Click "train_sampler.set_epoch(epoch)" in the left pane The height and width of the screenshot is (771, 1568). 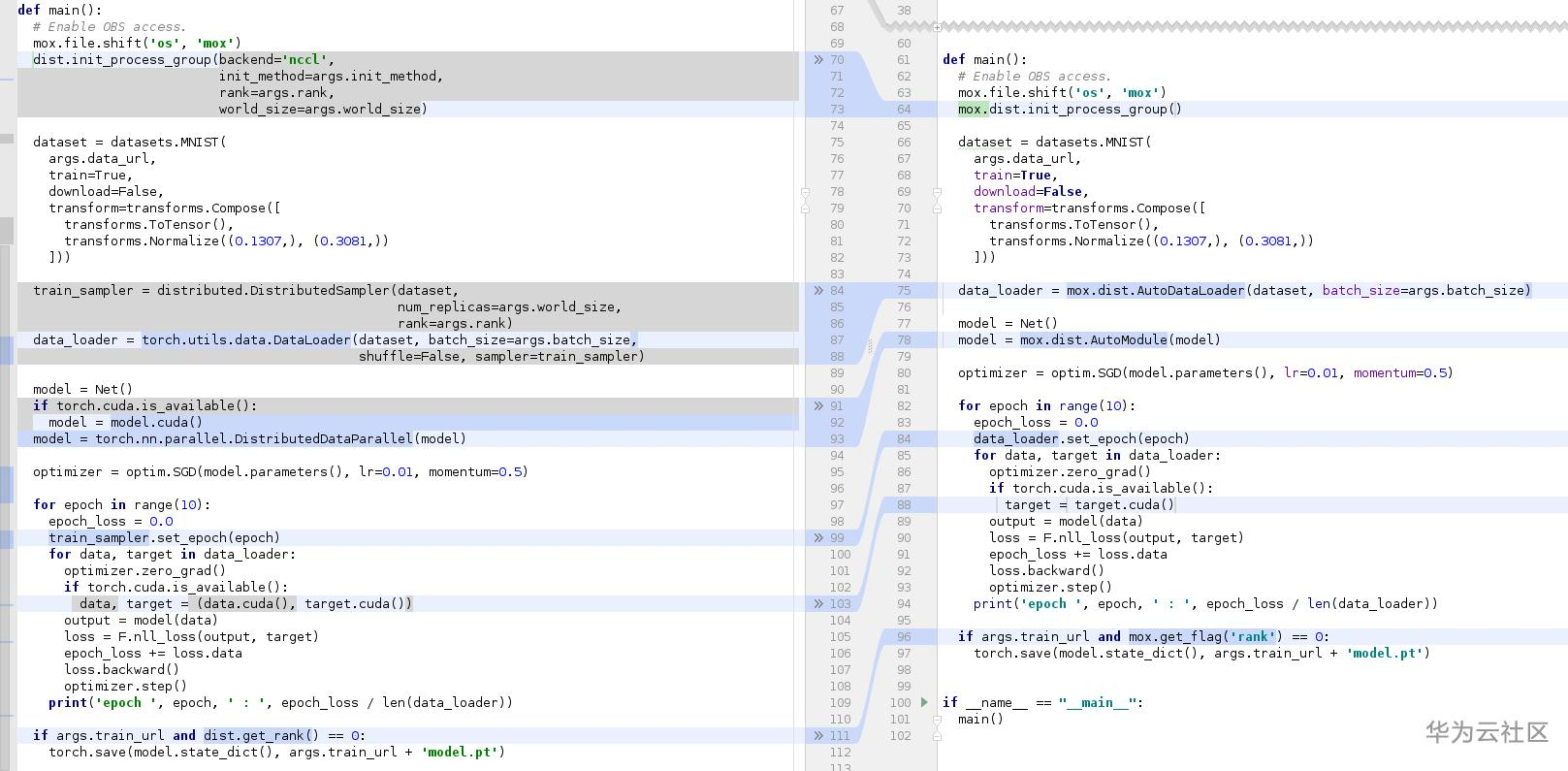[x=164, y=538]
